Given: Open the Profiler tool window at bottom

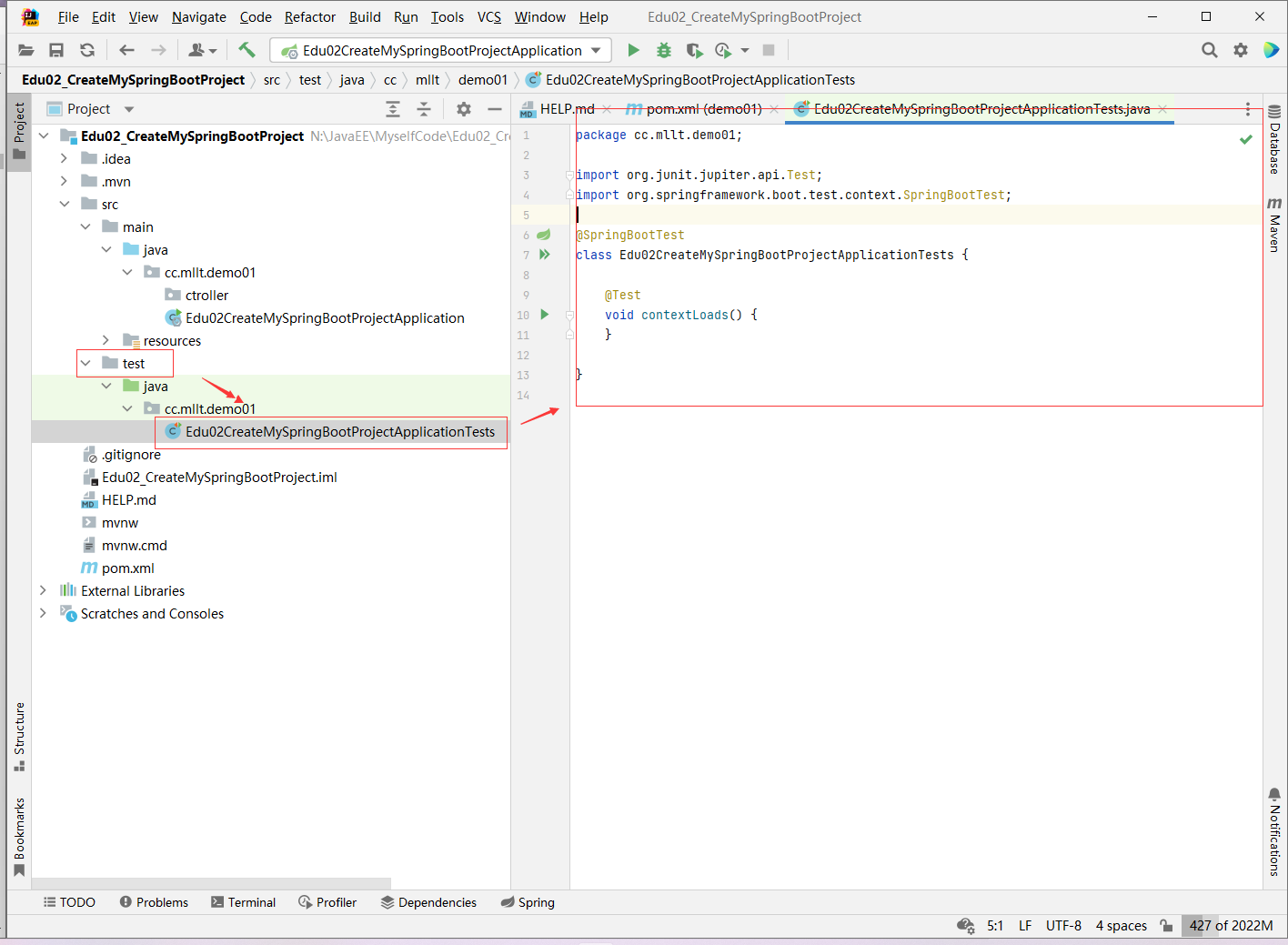Looking at the screenshot, I should [327, 902].
